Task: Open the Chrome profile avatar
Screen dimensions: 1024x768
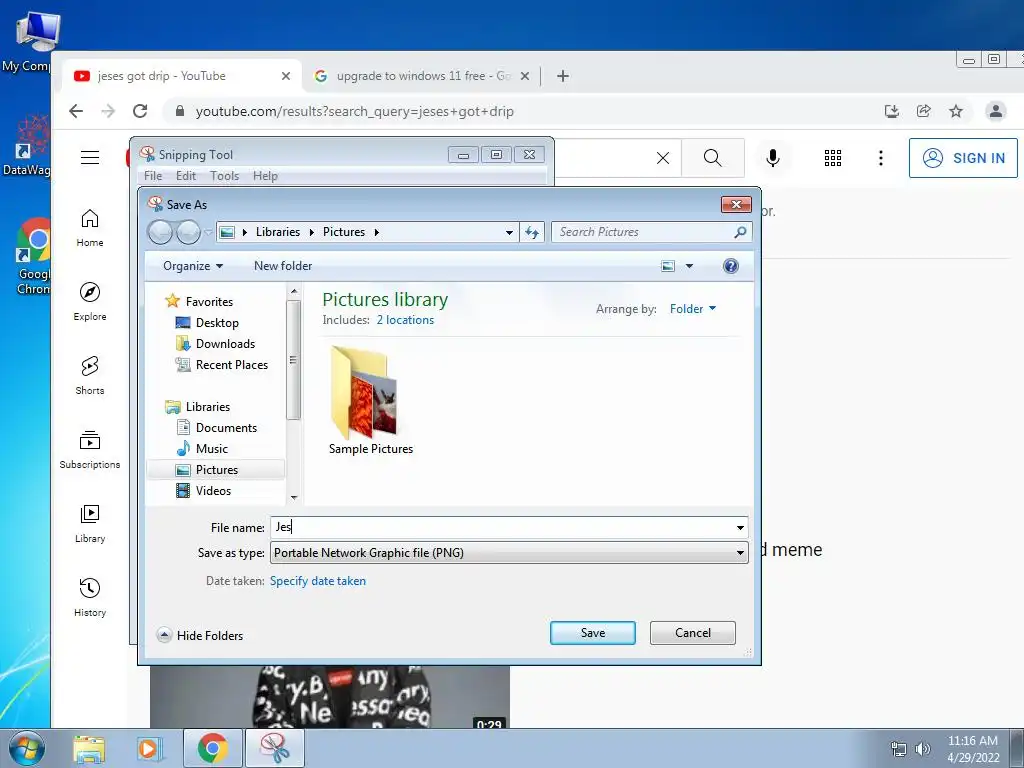Action: [x=995, y=111]
